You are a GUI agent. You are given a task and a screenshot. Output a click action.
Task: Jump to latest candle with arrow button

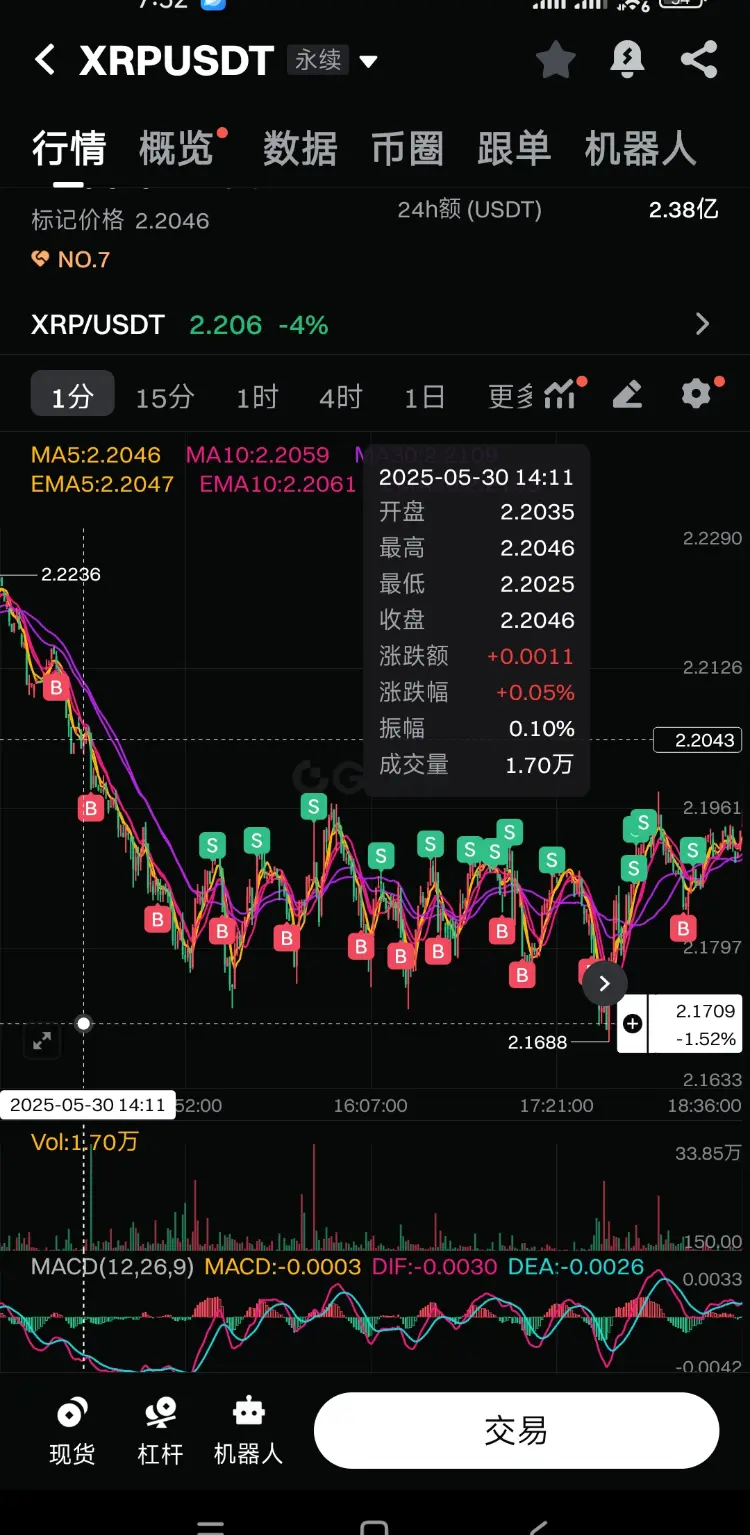point(604,983)
